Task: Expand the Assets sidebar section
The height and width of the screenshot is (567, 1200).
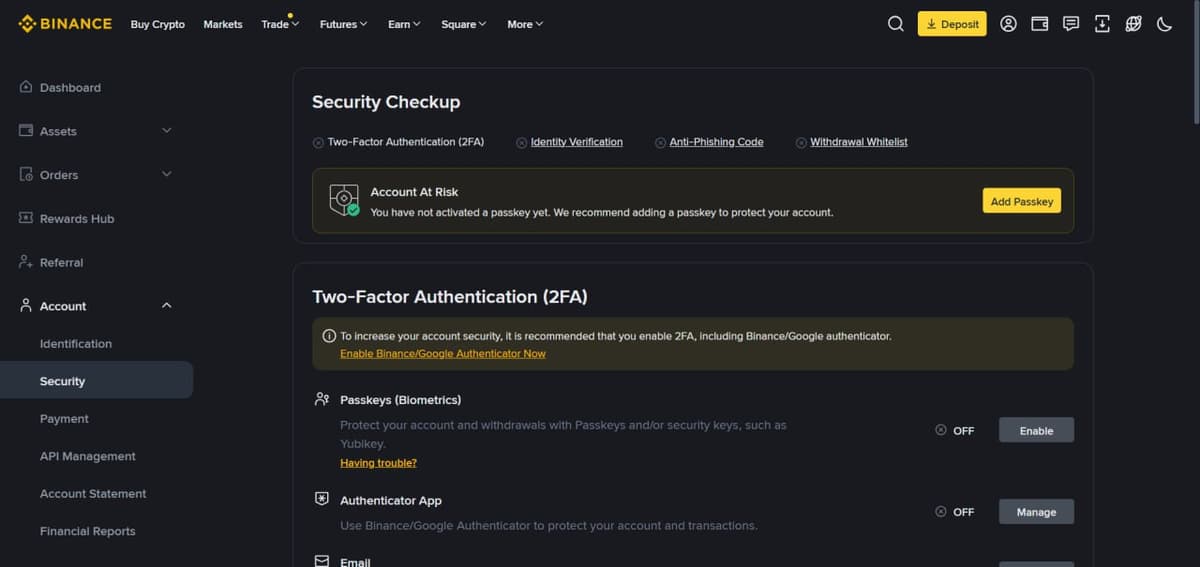Action: 166,130
